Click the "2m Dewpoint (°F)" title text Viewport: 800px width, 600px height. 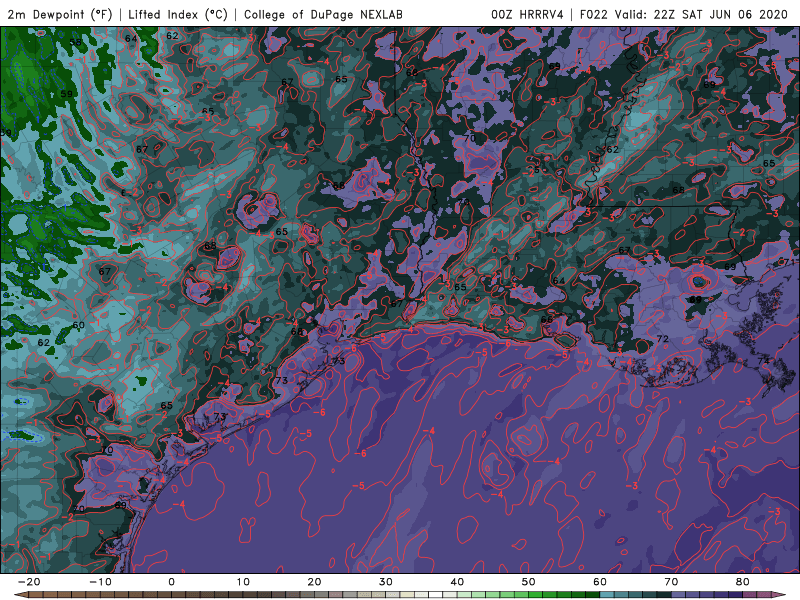coord(60,14)
